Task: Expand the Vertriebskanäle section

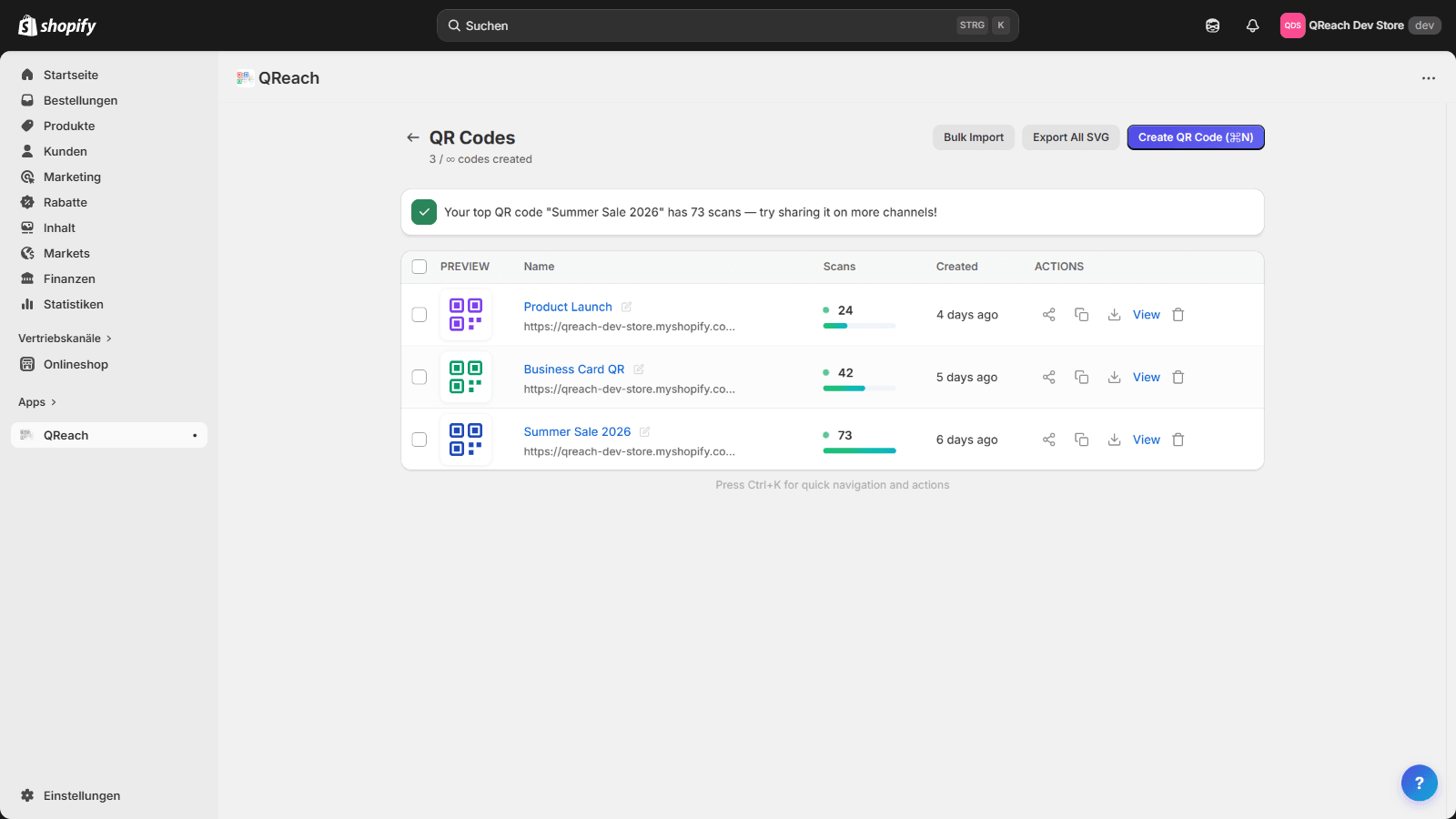Action: pos(65,339)
